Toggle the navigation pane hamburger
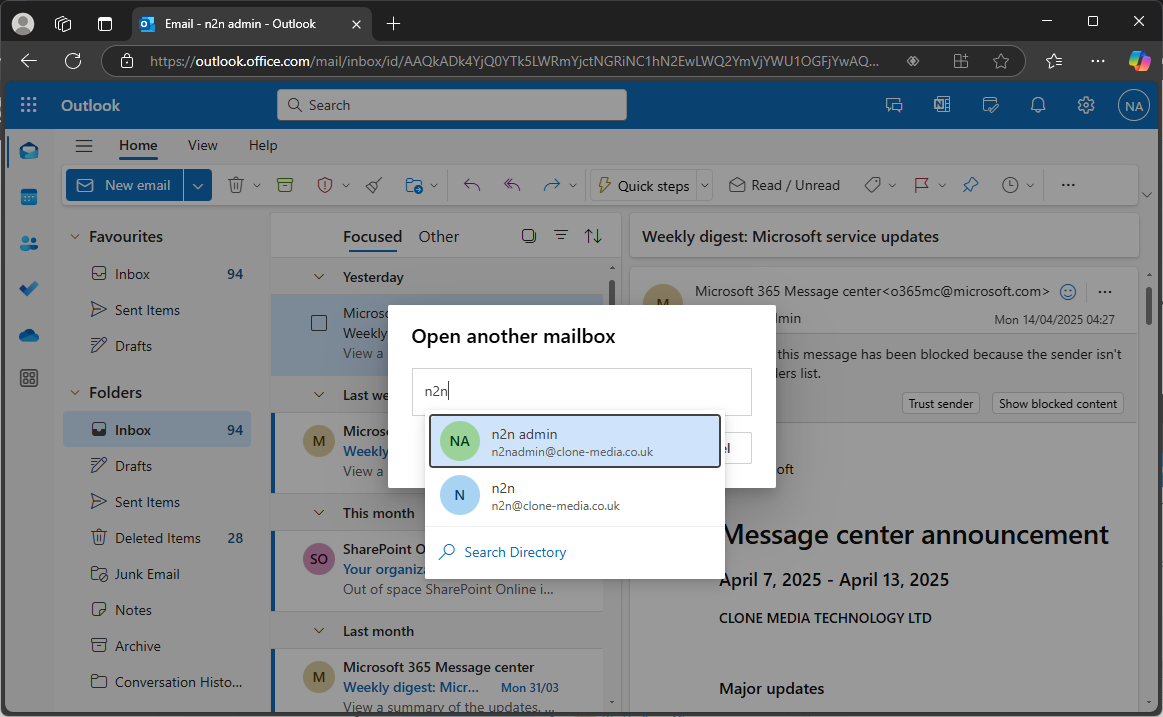This screenshot has width=1163, height=717. click(x=84, y=146)
